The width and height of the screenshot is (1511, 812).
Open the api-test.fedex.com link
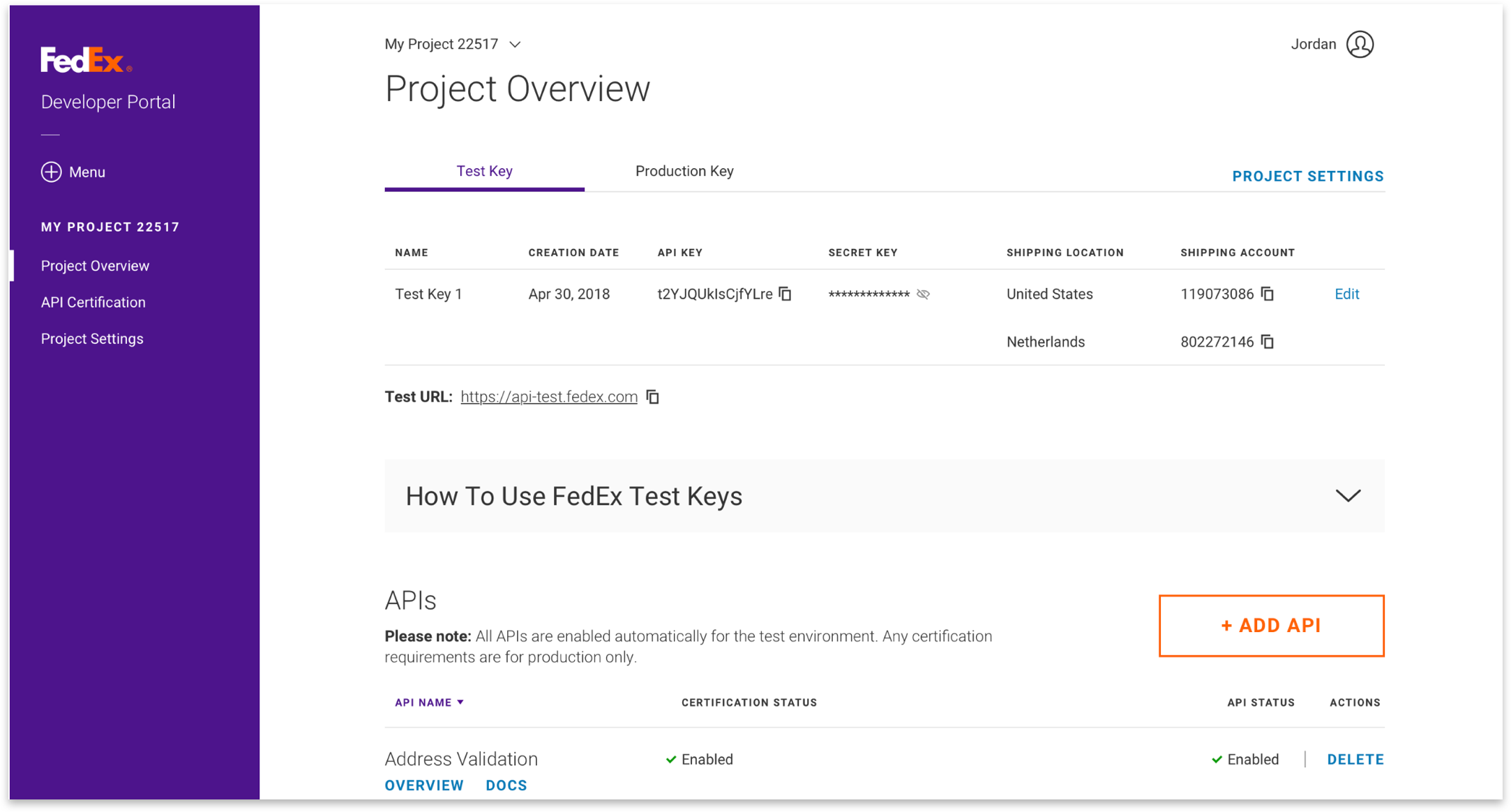point(548,397)
